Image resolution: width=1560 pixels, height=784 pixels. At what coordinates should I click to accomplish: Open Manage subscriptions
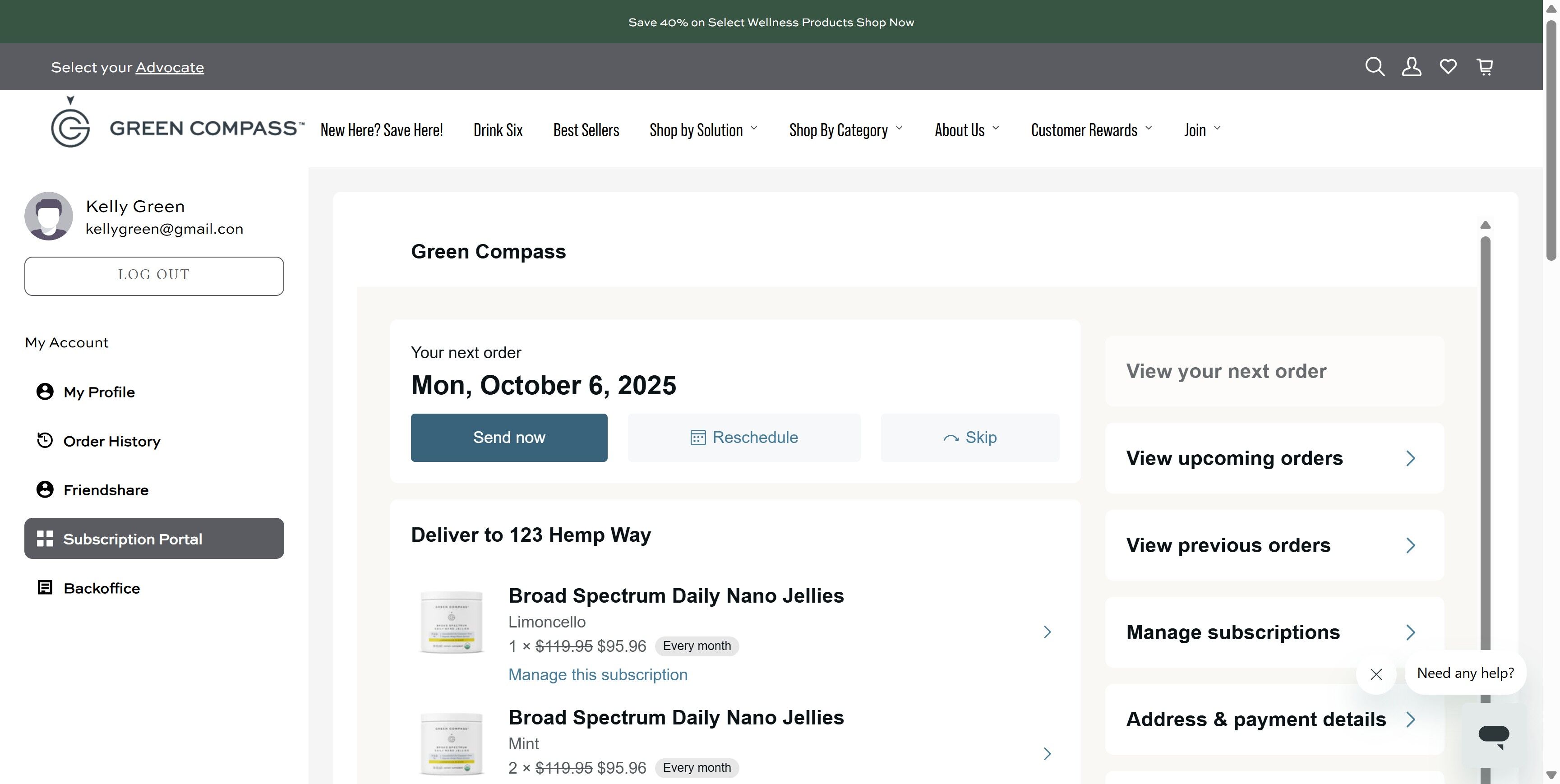coord(1274,632)
